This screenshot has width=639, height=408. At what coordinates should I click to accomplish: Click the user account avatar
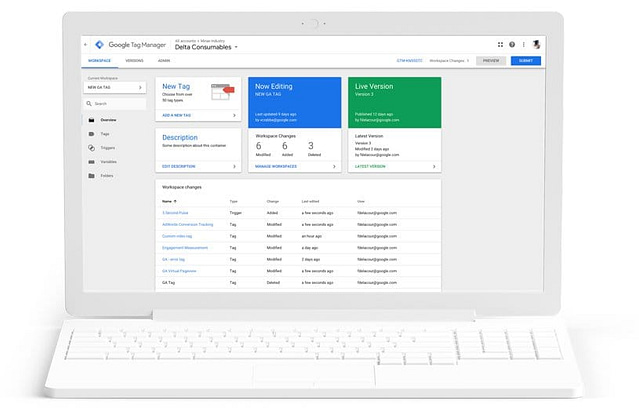(536, 44)
